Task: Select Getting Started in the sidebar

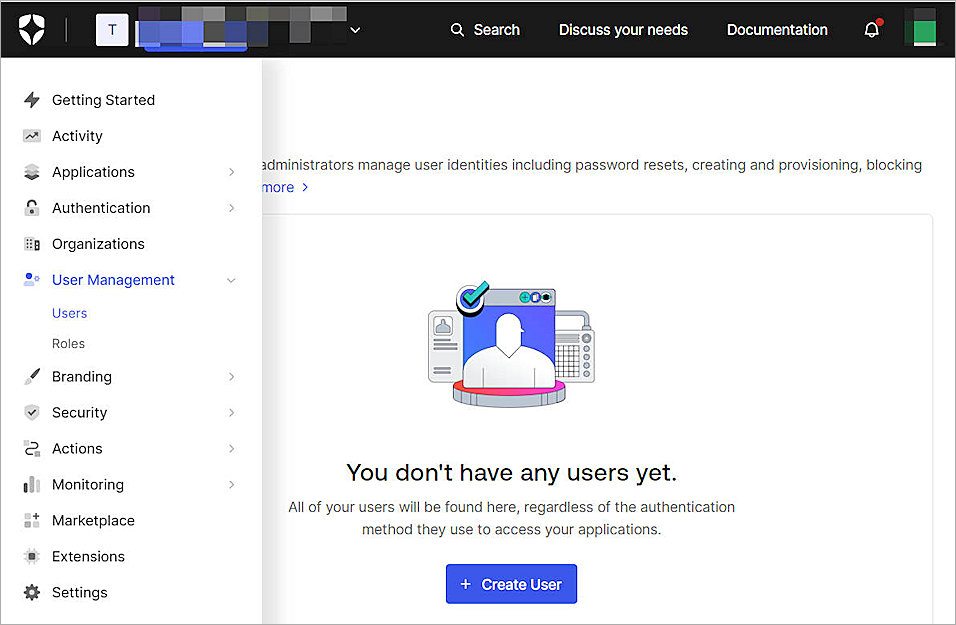Action: tap(103, 99)
